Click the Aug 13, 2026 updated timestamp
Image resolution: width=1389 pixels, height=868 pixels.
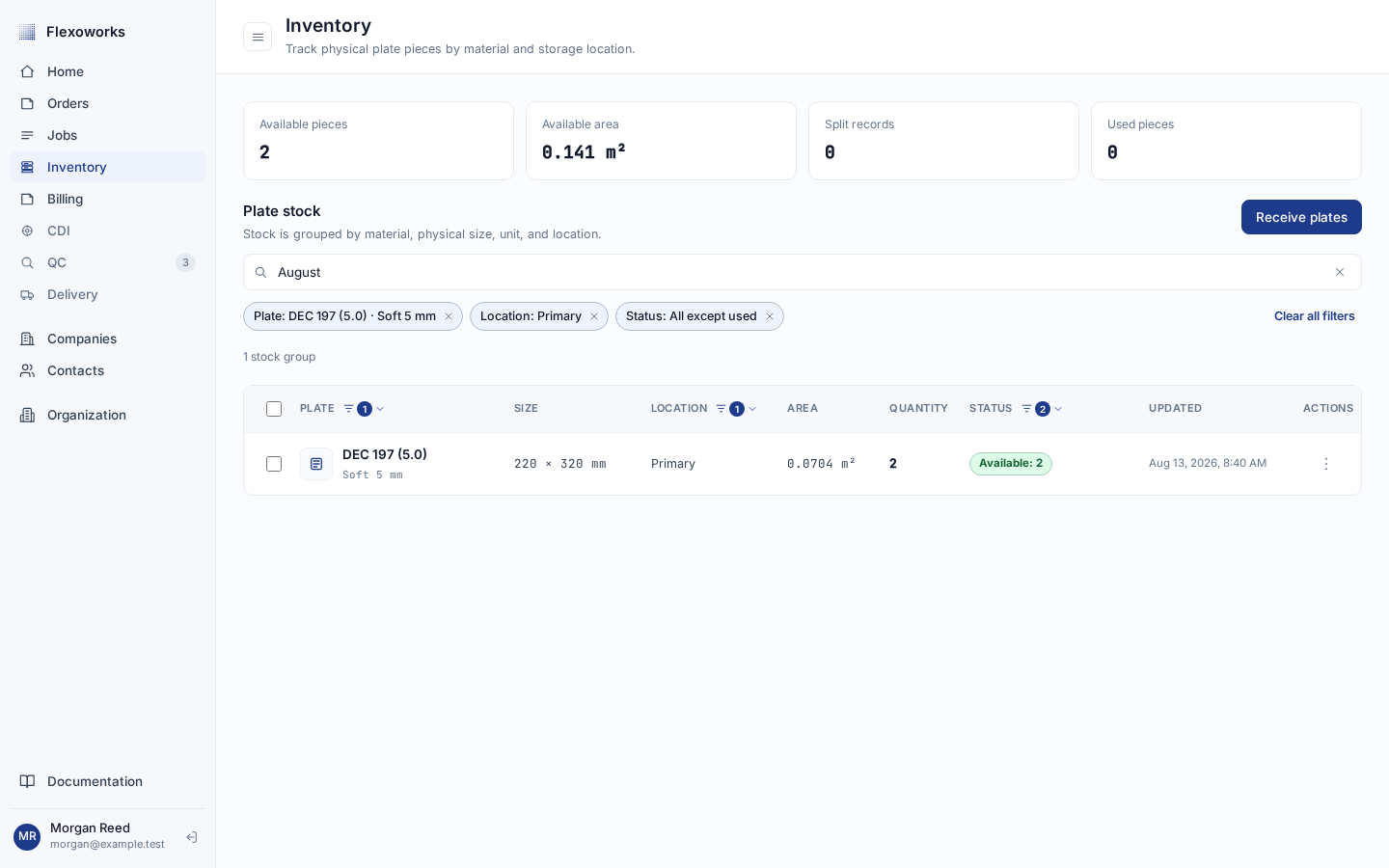pyautogui.click(x=1208, y=464)
